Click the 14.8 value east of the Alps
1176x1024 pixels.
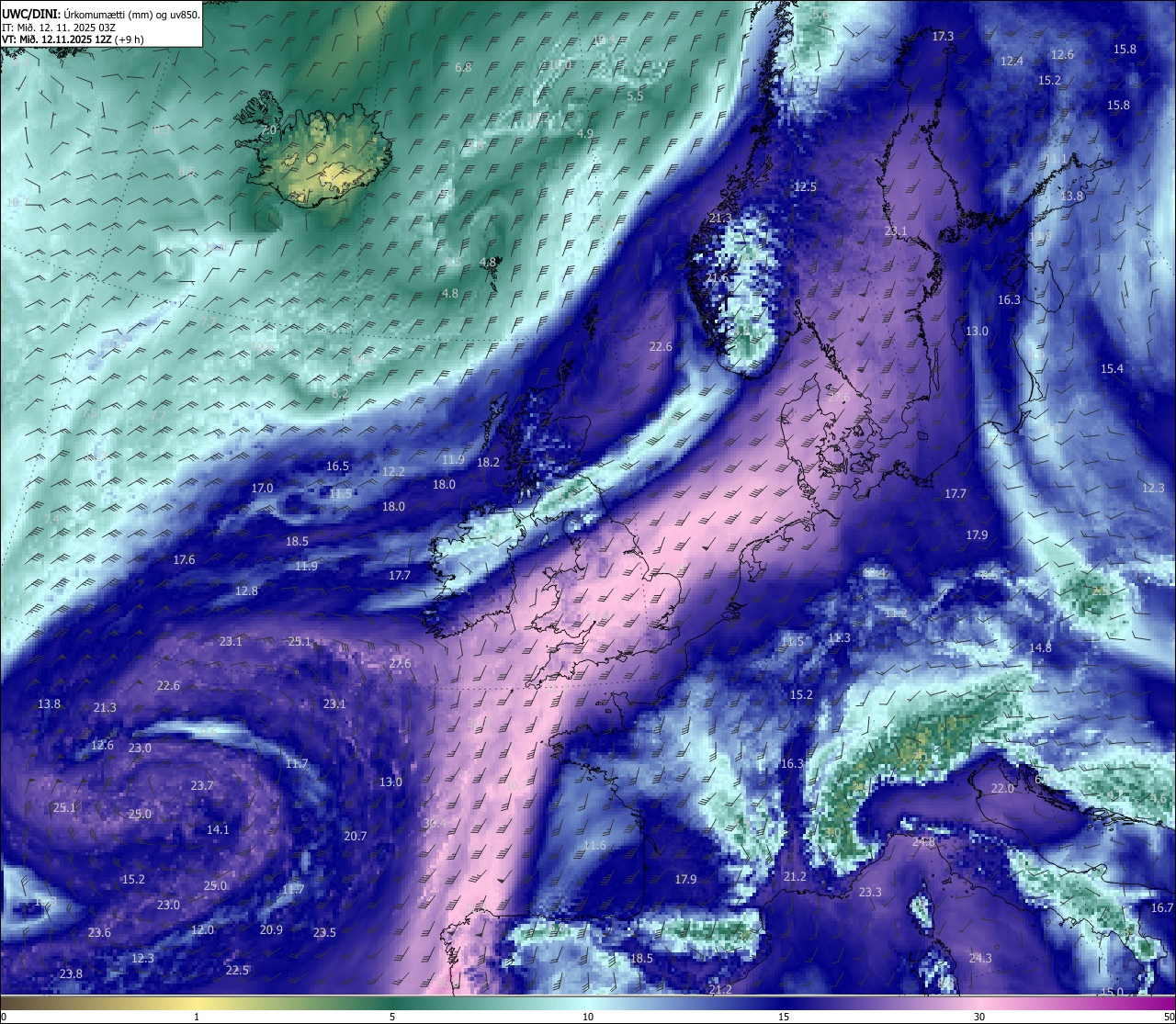coord(1040,647)
